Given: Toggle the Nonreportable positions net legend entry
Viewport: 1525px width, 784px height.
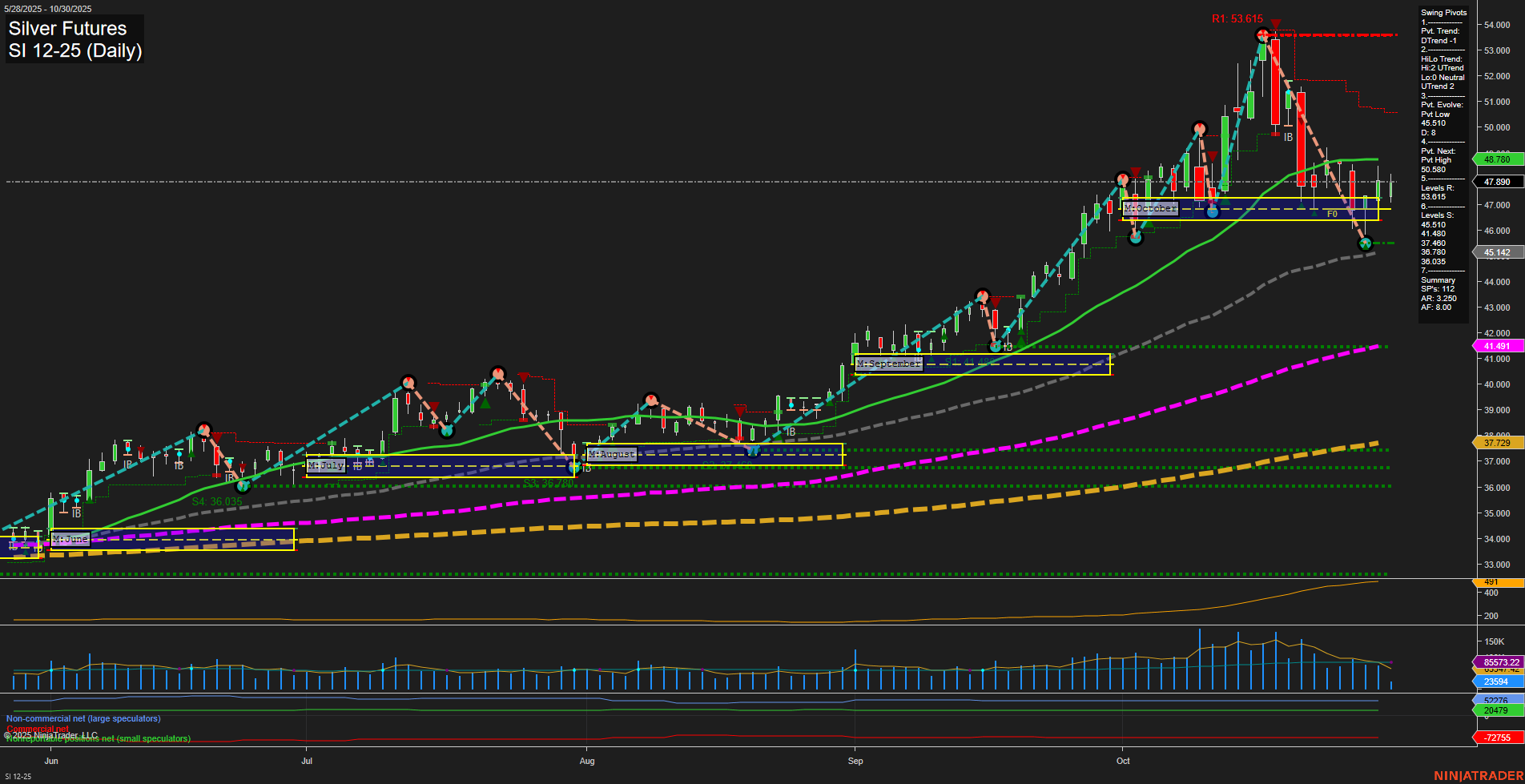Looking at the screenshot, I should [x=96, y=738].
